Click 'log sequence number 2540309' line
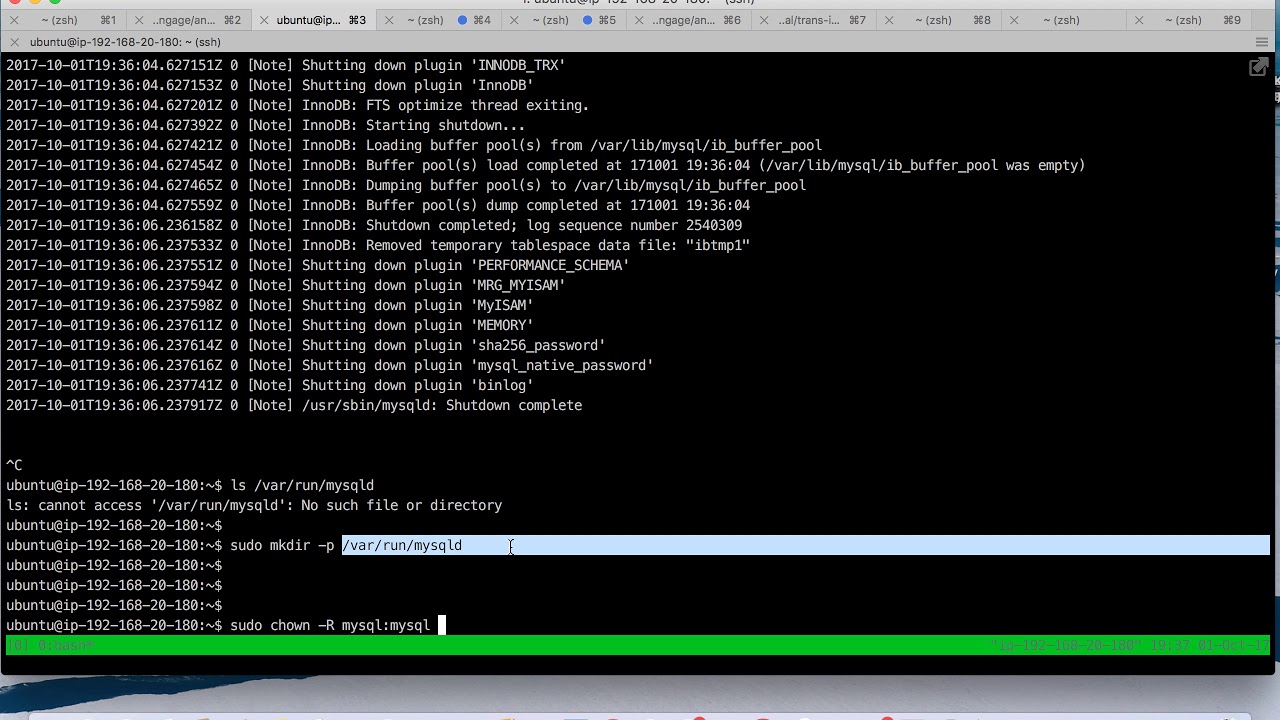Image resolution: width=1280 pixels, height=720 pixels. (374, 225)
